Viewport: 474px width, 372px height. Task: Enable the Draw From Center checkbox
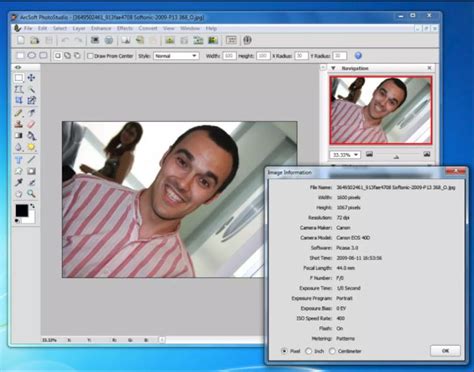coord(90,56)
